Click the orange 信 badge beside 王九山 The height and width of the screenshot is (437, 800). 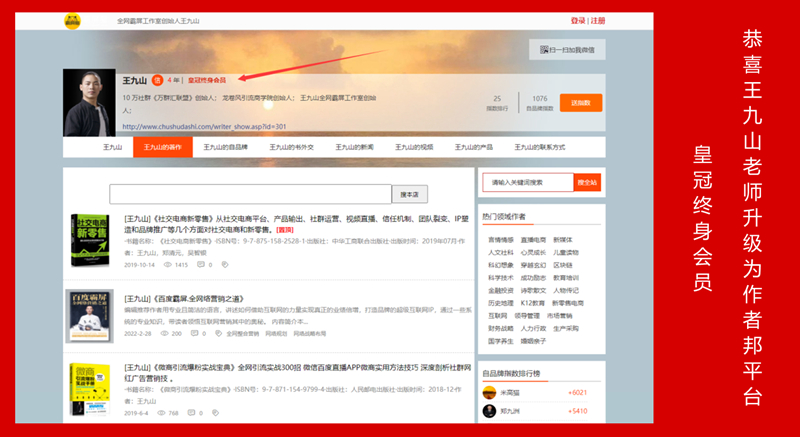[x=157, y=80]
